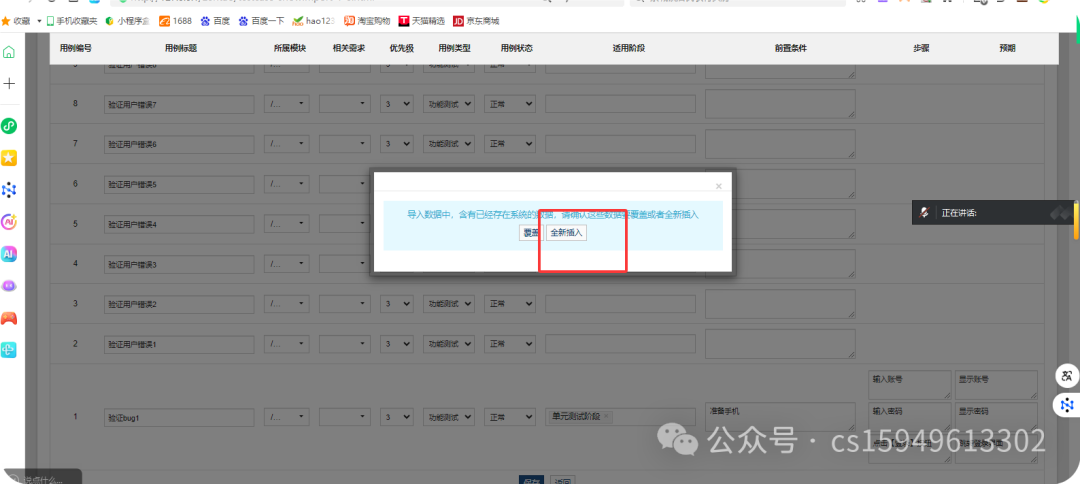This screenshot has height=484, width=1080.
Task: Open the priority dropdown in row 3
Action: 397,304
